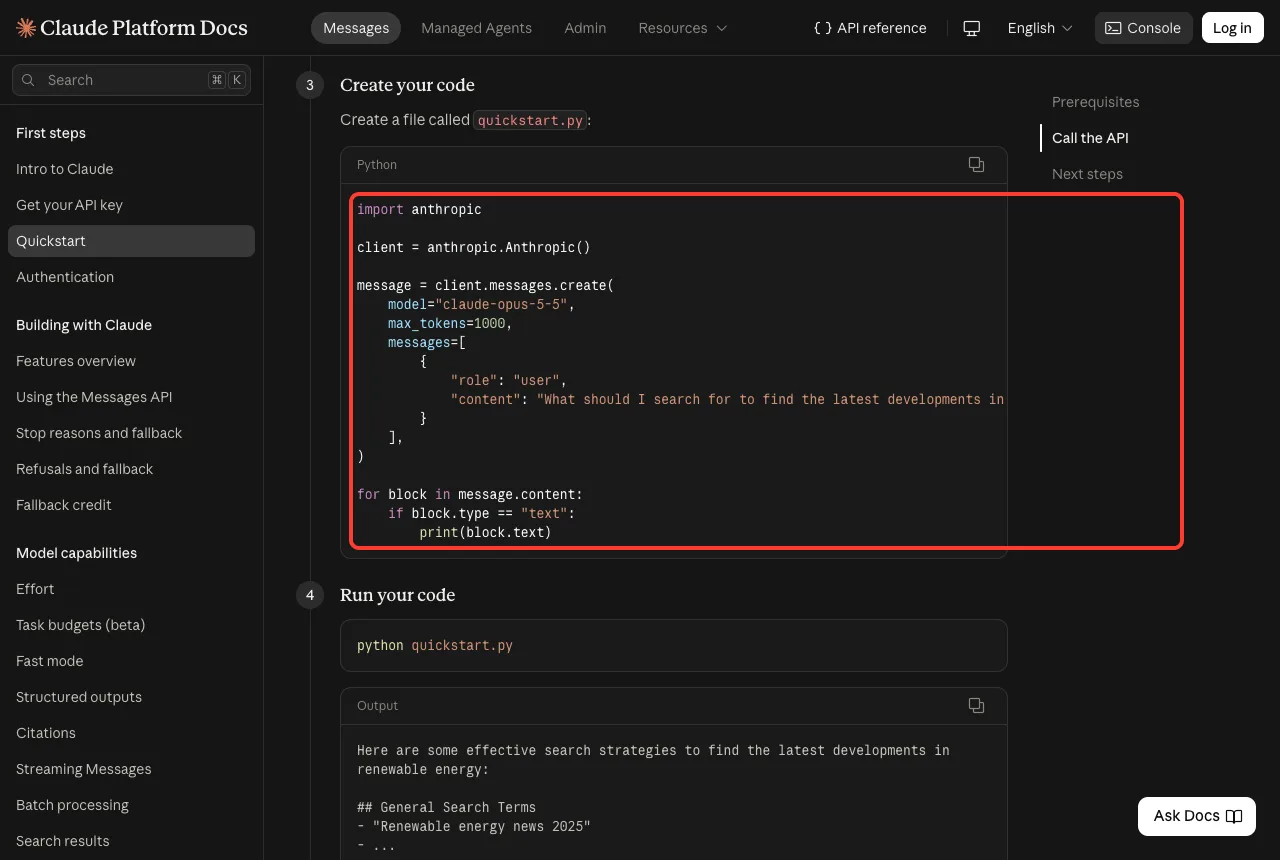
Task: Jump to Next steps section
Action: point(1087,174)
